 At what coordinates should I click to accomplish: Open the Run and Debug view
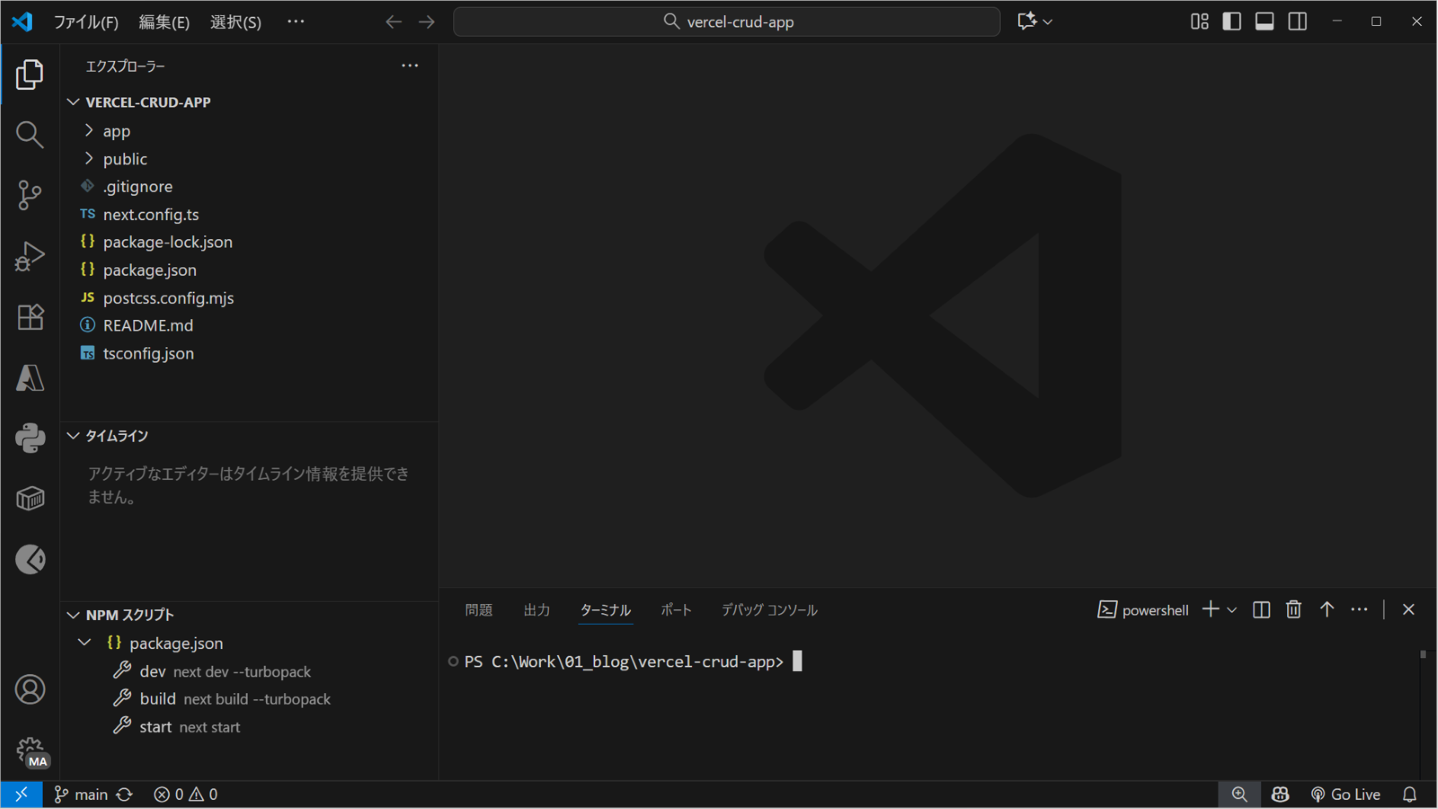coord(30,256)
